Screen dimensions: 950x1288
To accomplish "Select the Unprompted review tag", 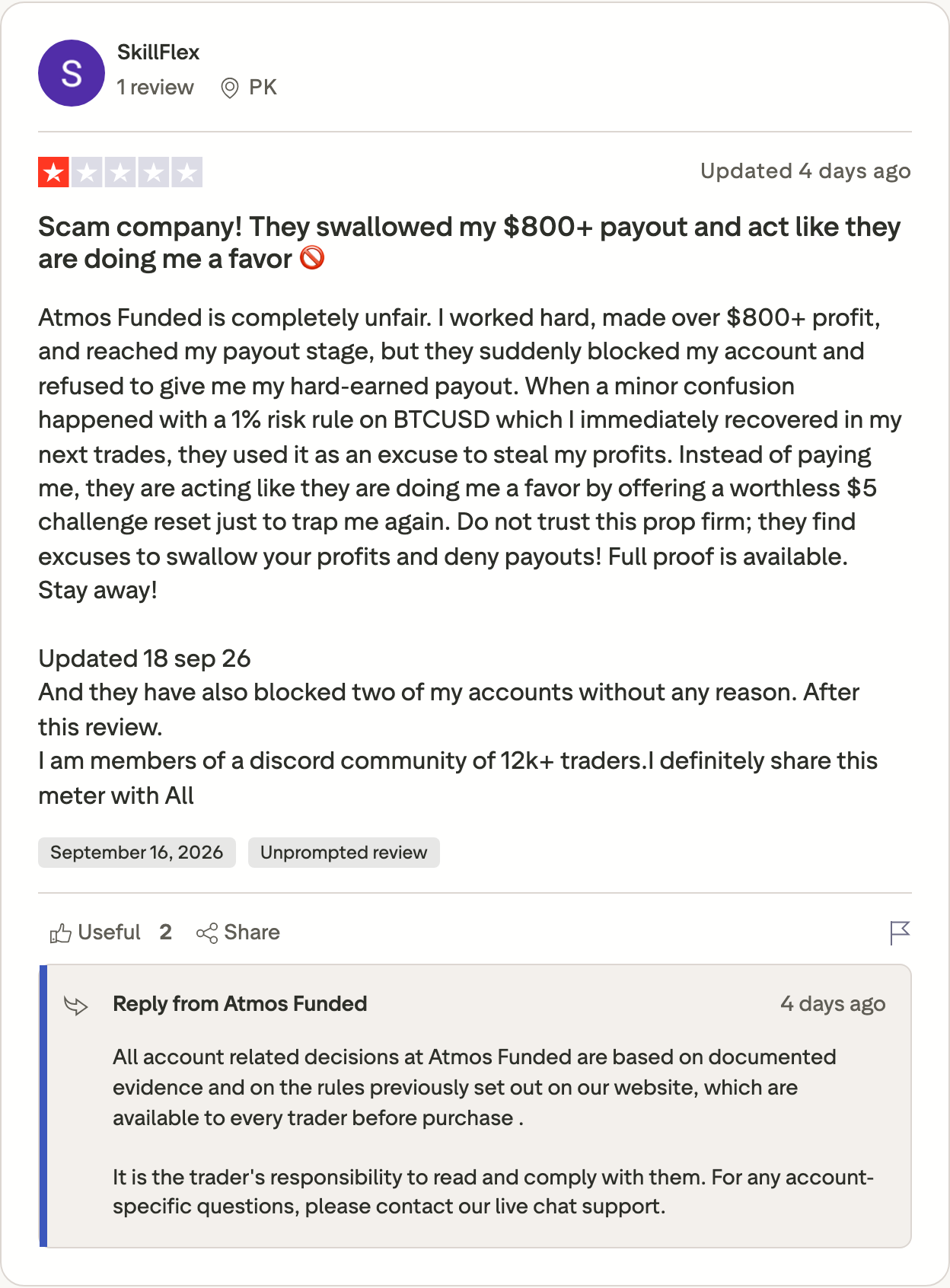I will (344, 853).
